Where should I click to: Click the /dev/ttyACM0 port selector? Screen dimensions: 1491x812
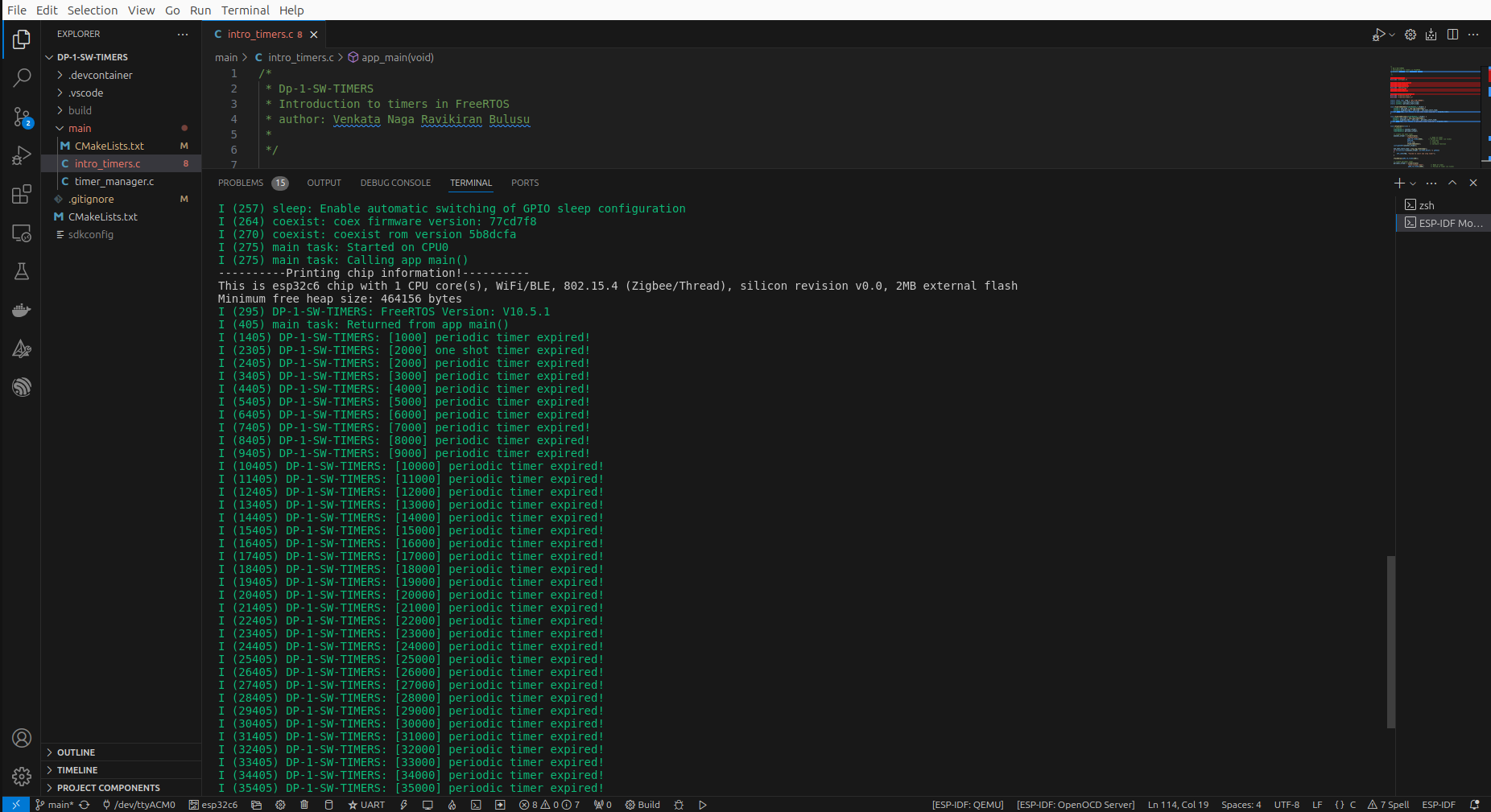tap(139, 805)
